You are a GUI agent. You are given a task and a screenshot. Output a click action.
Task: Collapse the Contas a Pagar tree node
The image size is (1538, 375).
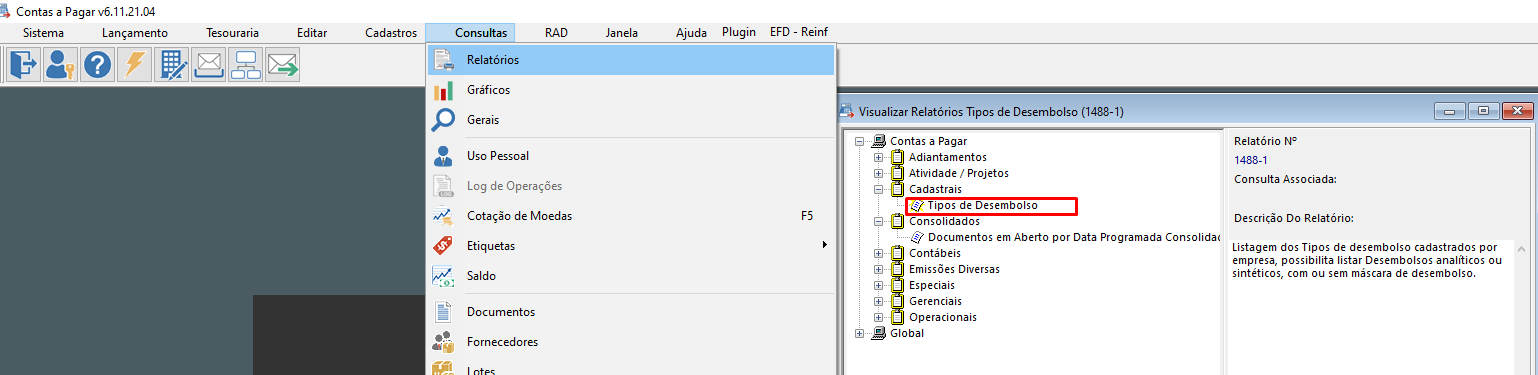coord(860,141)
